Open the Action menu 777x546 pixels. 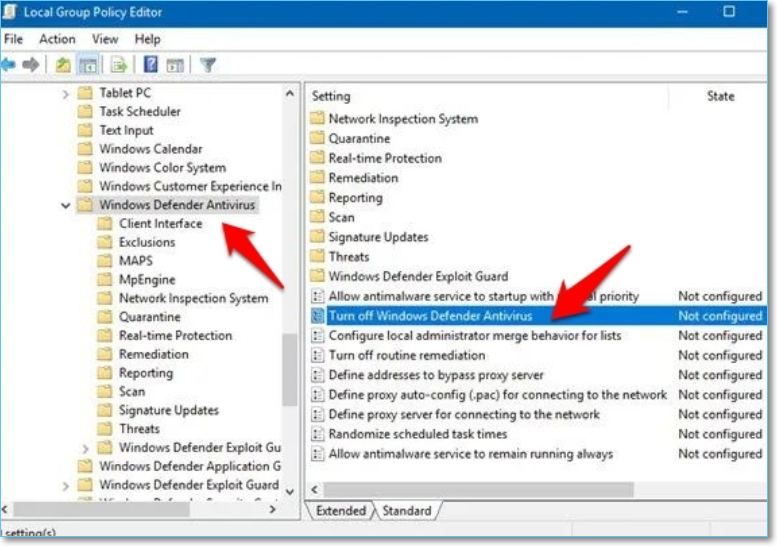point(57,39)
